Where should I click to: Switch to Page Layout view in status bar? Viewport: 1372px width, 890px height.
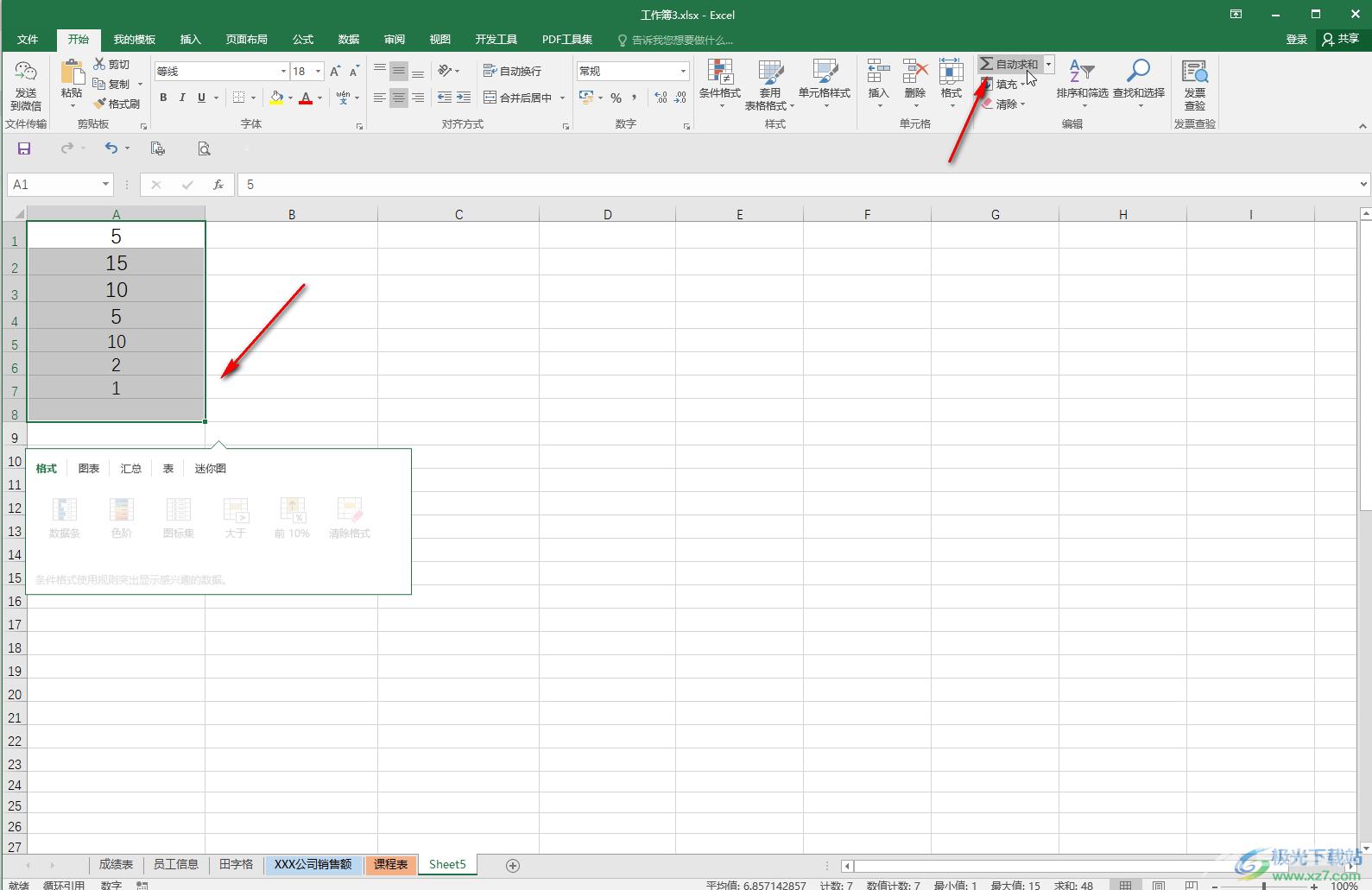click(x=1158, y=885)
